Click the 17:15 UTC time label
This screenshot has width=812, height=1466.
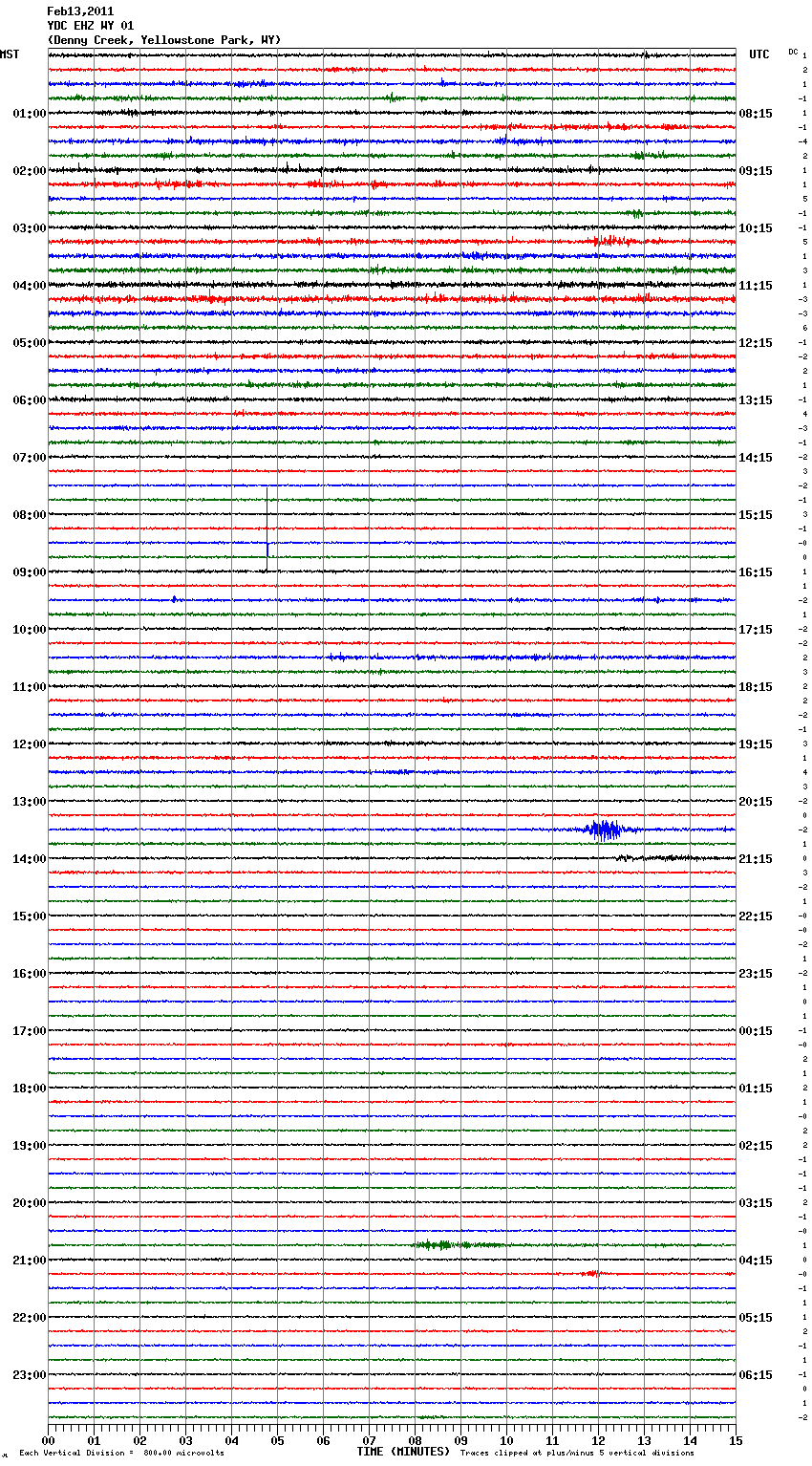756,630
